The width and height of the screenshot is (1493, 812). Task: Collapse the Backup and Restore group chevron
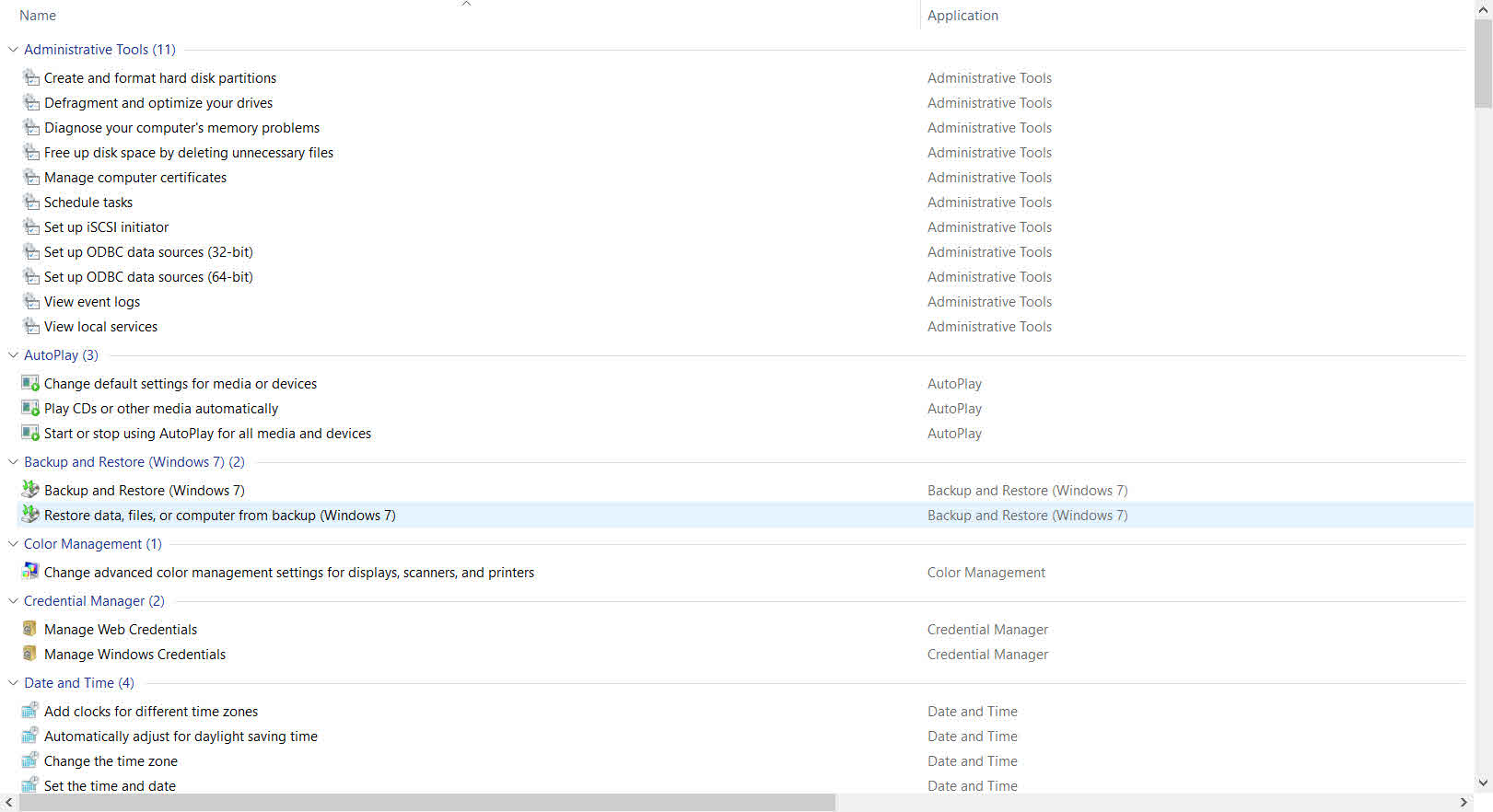point(13,462)
